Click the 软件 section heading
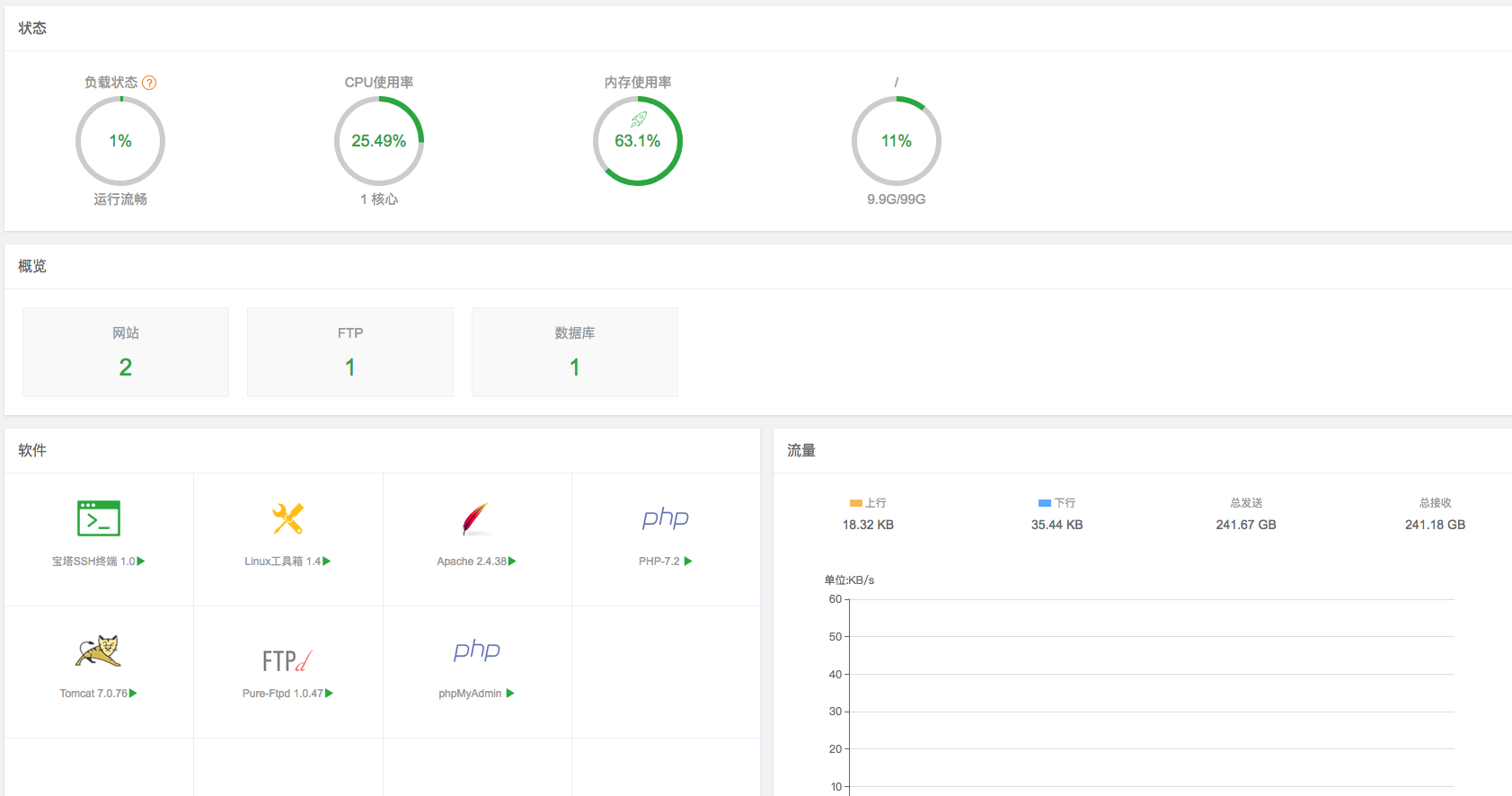1512x796 pixels. 32,451
